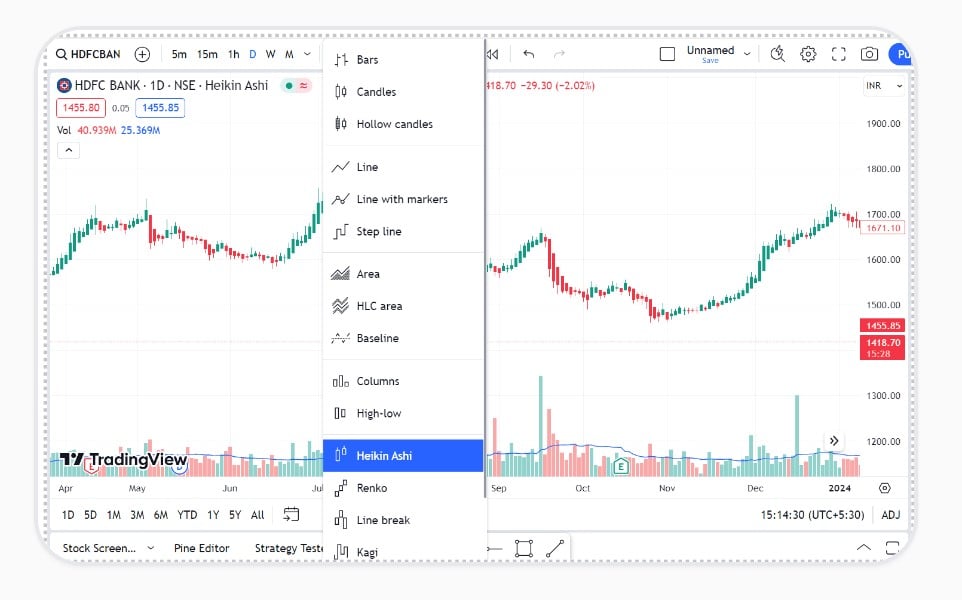Click the add symbol plus icon
Screen dimensions: 962x600
pyautogui.click(x=143, y=54)
